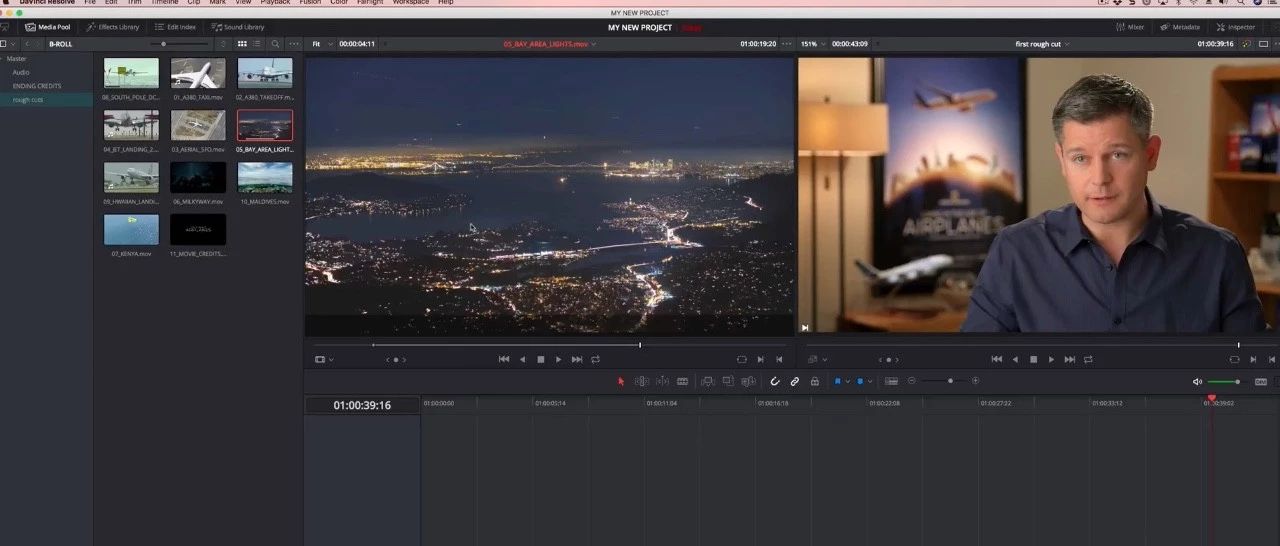Select the 08_SOUTH_POLE clip thumbnail
The image size is (1280, 546).
pyautogui.click(x=131, y=73)
